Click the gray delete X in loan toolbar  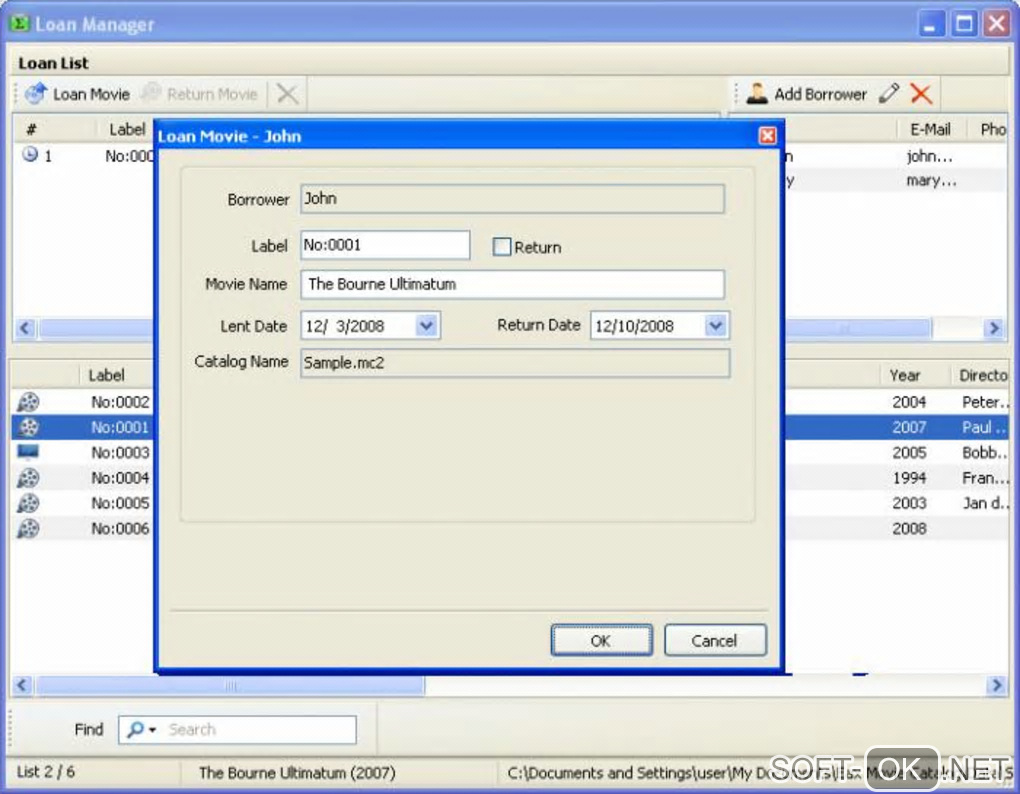tap(287, 94)
